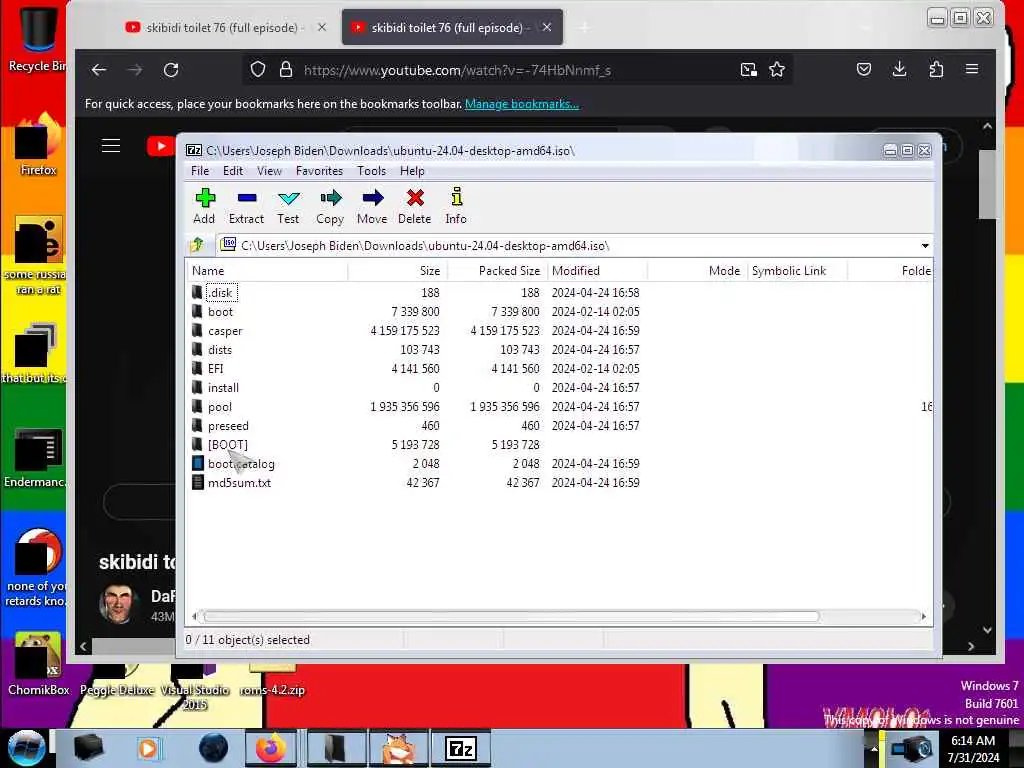
Task: Select the dists folder
Action: click(x=219, y=350)
